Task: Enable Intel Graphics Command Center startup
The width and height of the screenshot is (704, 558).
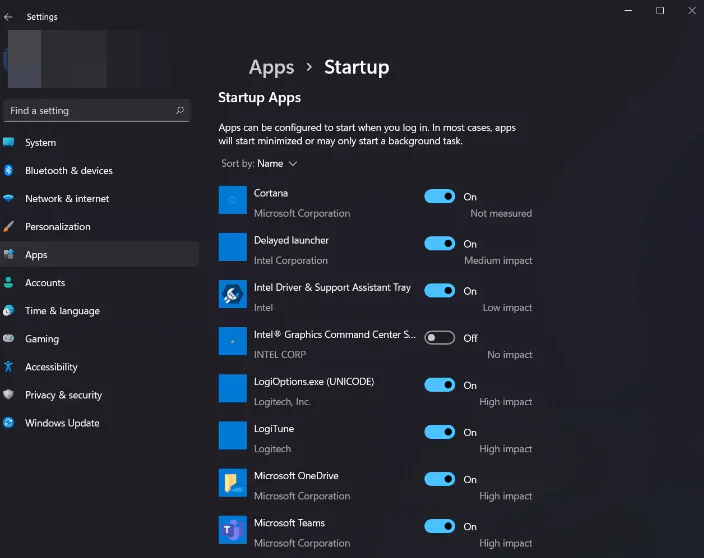Action: coord(439,338)
